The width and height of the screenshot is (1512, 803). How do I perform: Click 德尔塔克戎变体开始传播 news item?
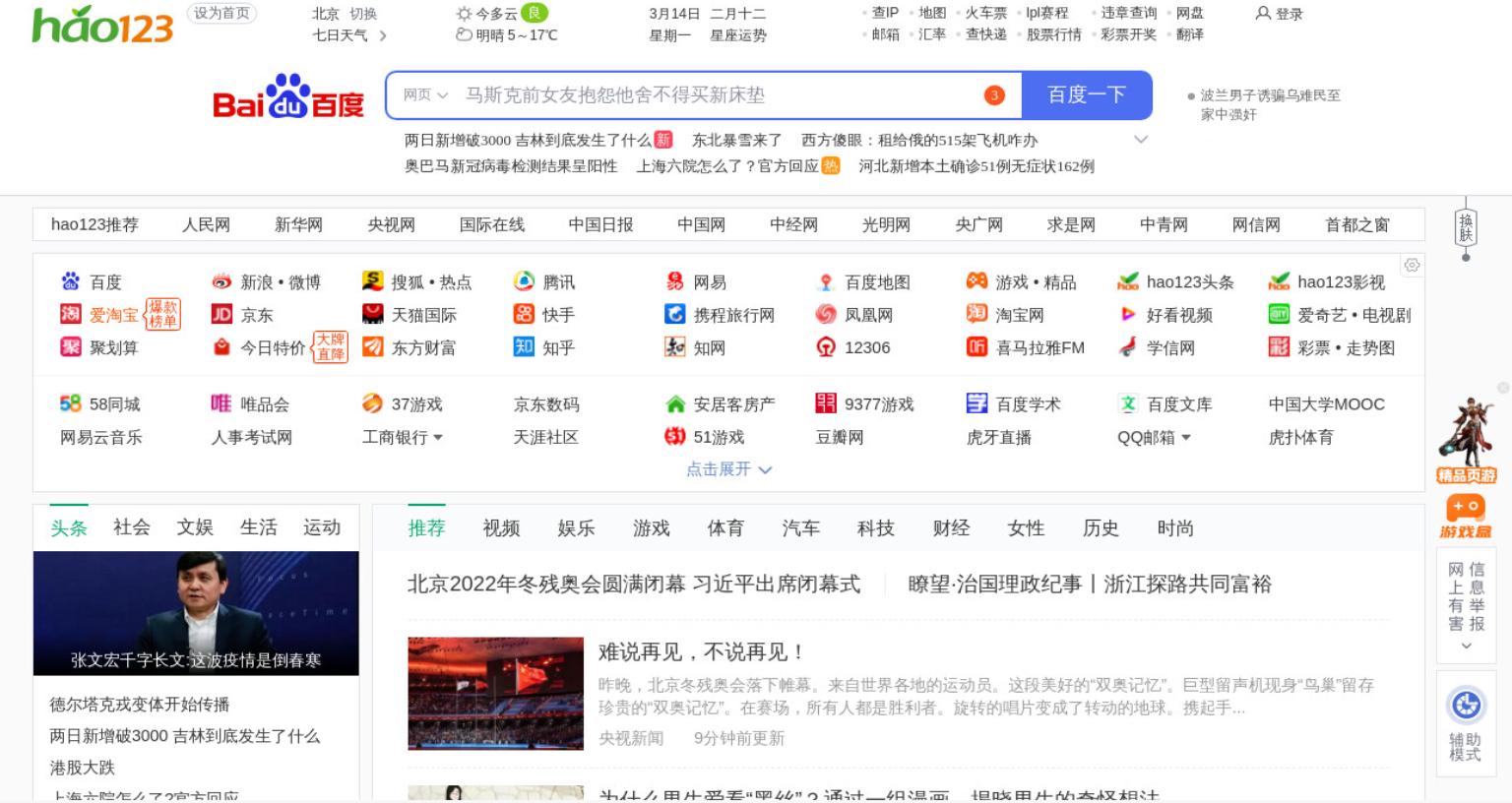pyautogui.click(x=140, y=705)
